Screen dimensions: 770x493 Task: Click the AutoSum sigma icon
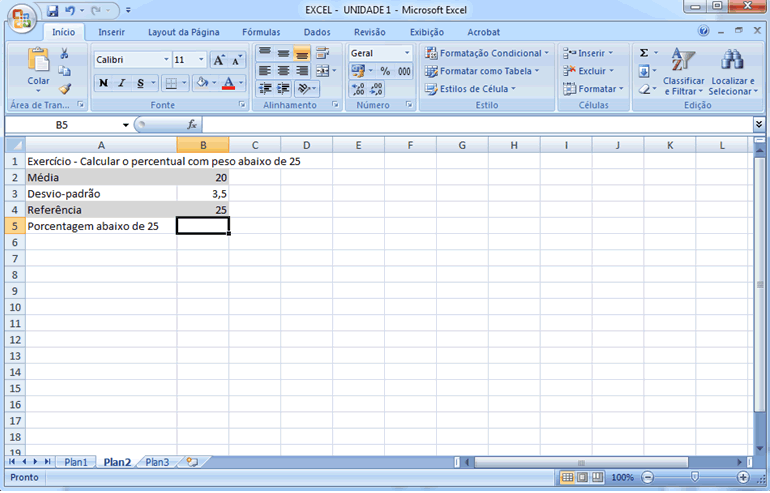pyautogui.click(x=644, y=53)
